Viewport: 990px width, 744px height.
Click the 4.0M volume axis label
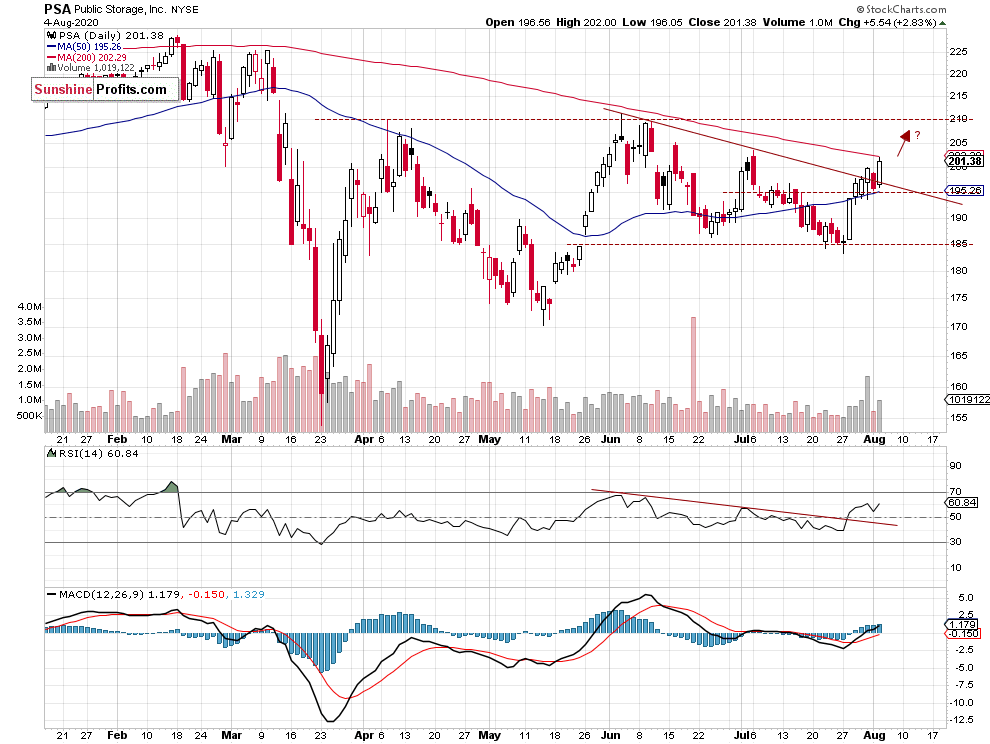click(x=30, y=307)
